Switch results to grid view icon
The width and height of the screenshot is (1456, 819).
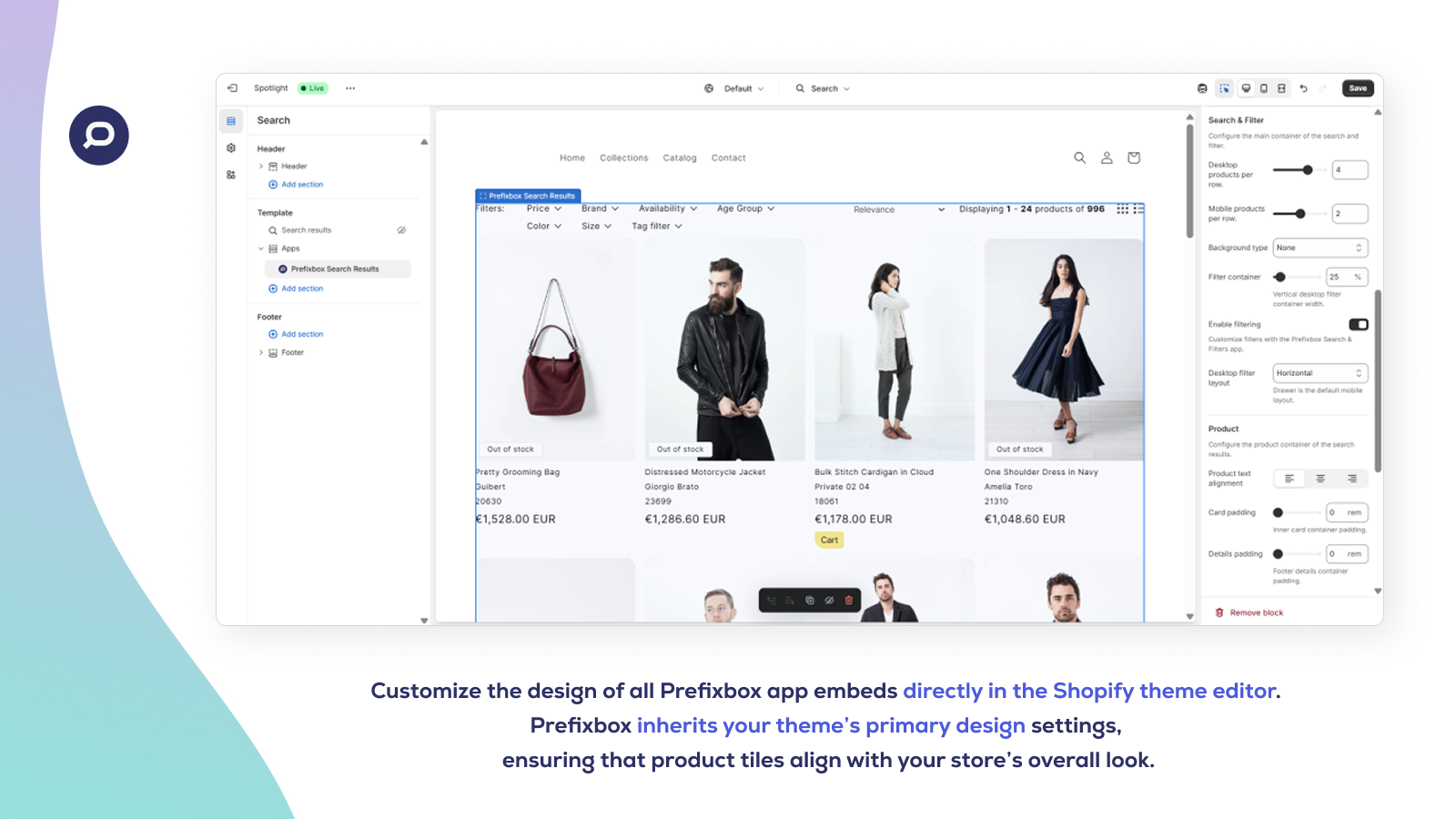click(1123, 209)
